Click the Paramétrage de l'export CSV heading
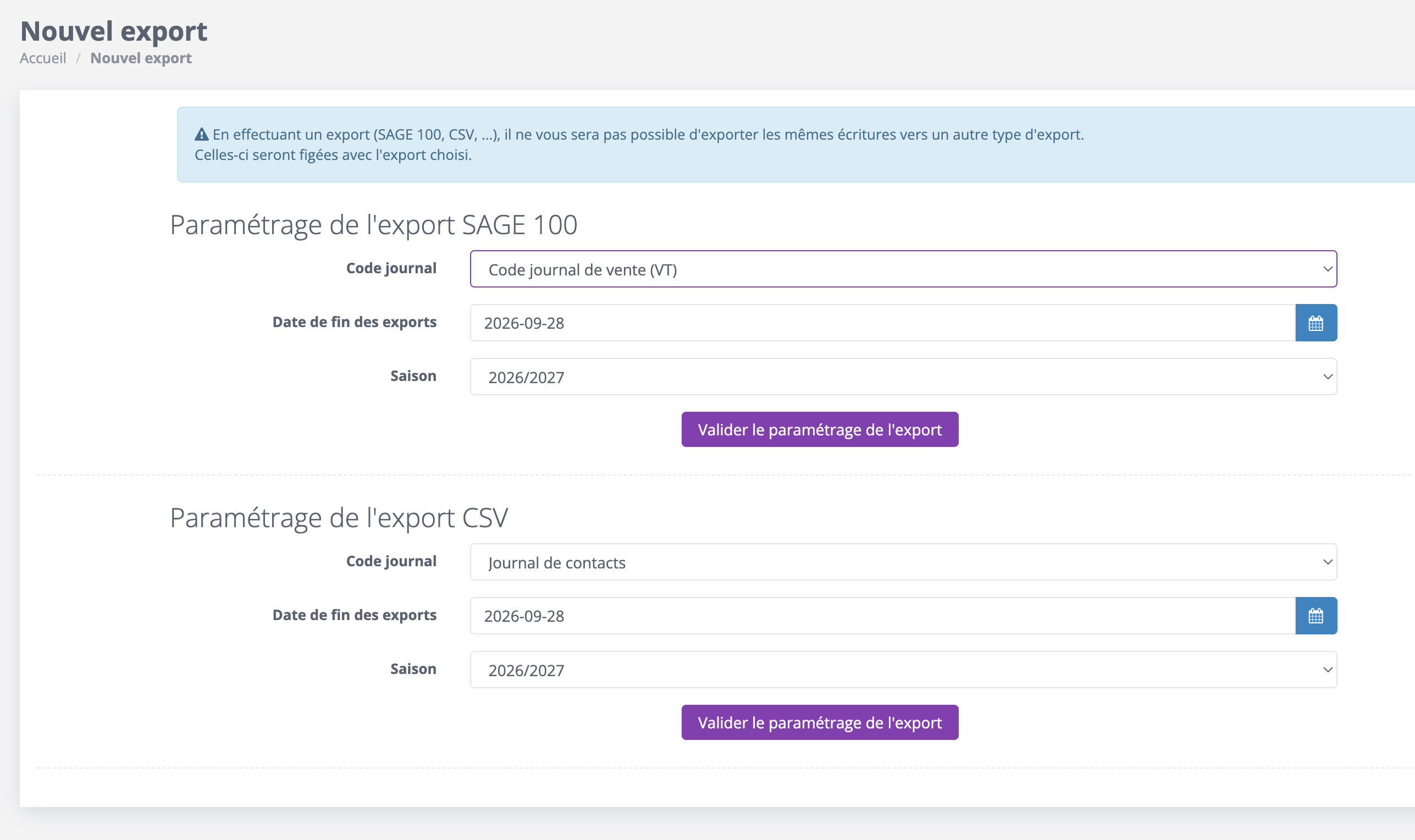 click(339, 518)
